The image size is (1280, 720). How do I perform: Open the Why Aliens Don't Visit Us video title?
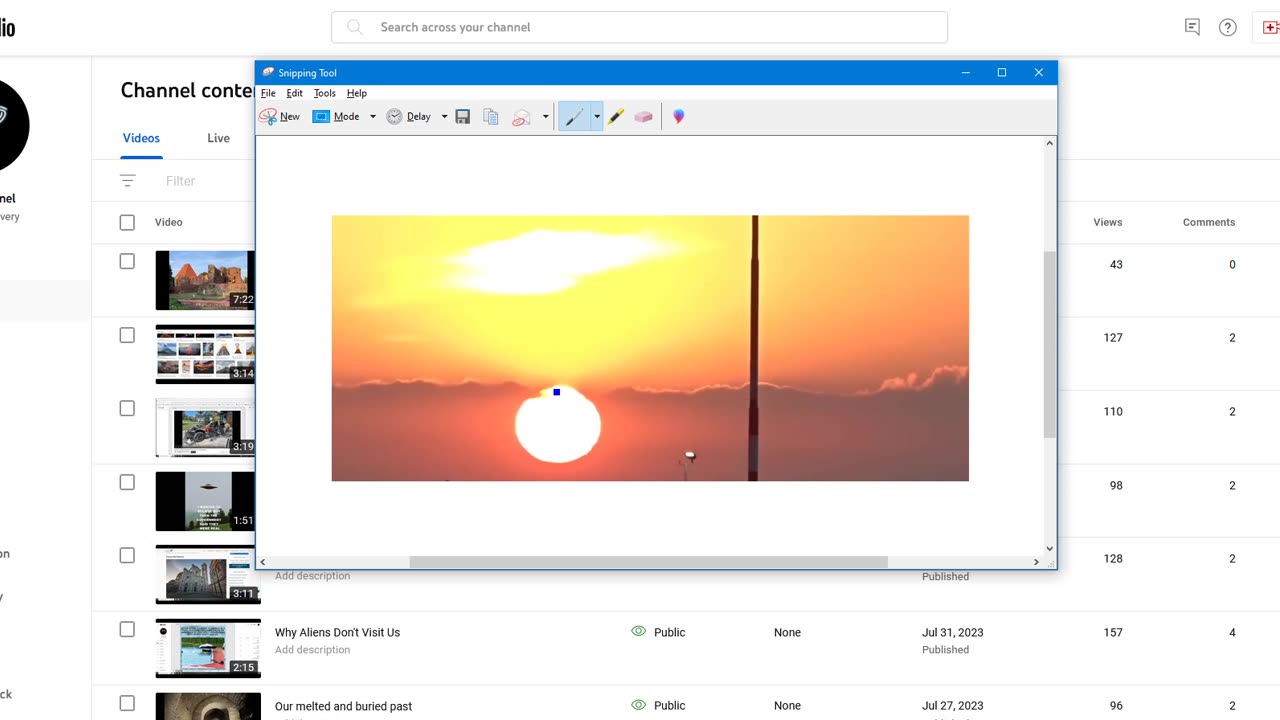(x=337, y=632)
